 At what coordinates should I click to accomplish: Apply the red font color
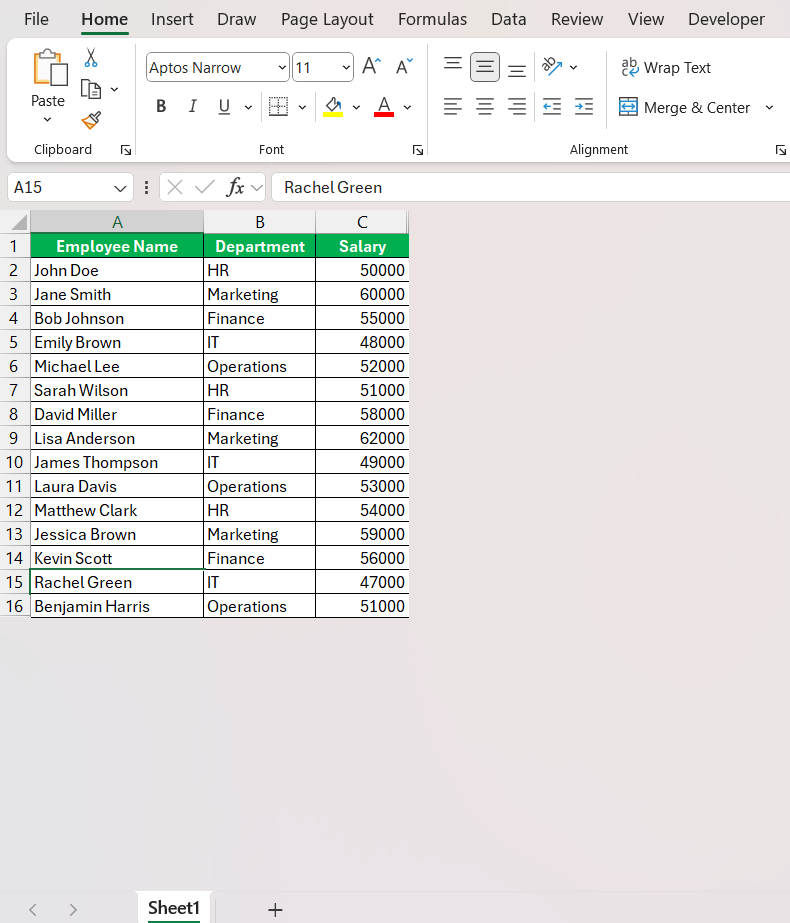pos(384,107)
